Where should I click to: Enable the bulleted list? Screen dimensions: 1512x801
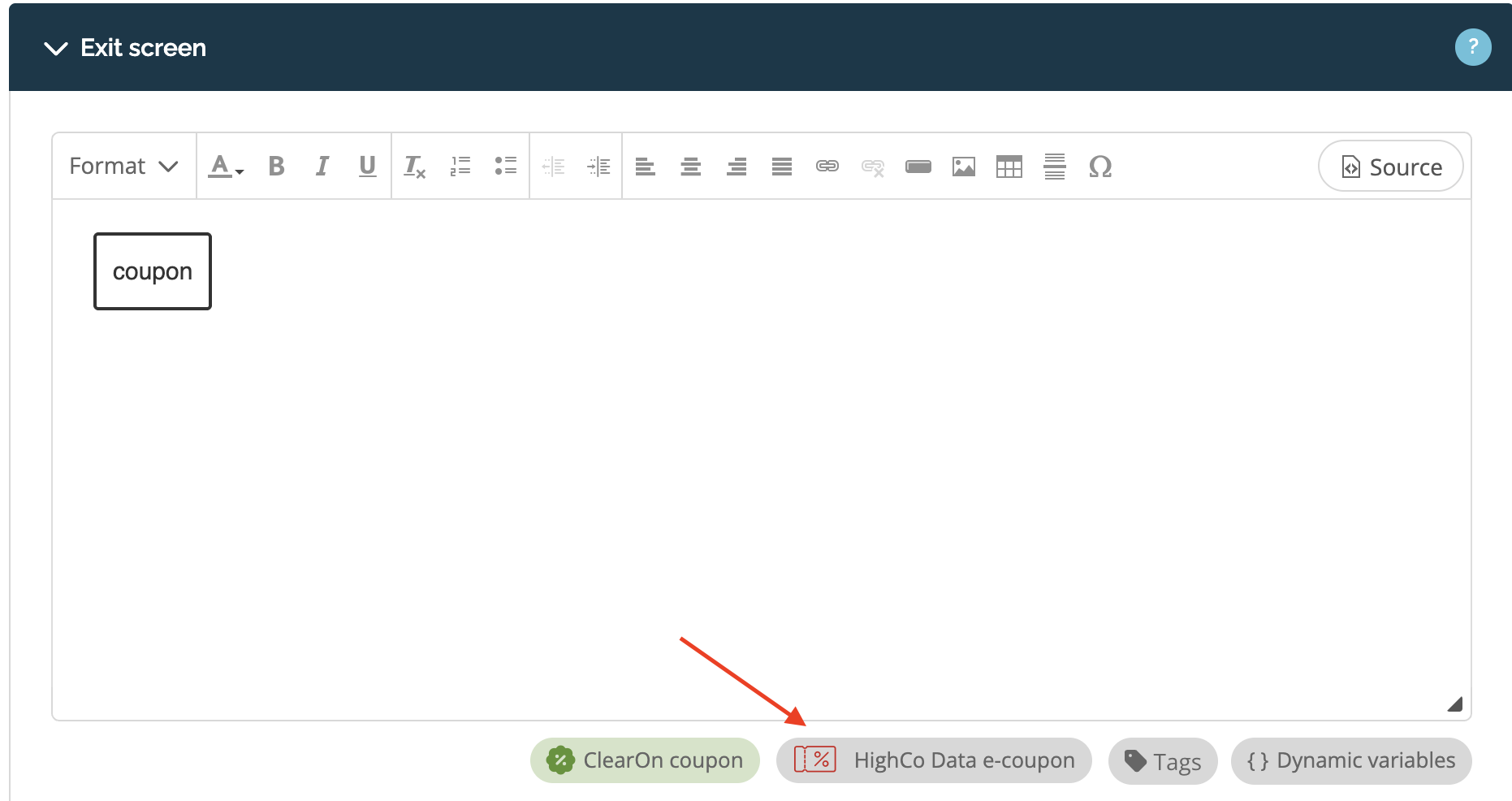pyautogui.click(x=505, y=166)
